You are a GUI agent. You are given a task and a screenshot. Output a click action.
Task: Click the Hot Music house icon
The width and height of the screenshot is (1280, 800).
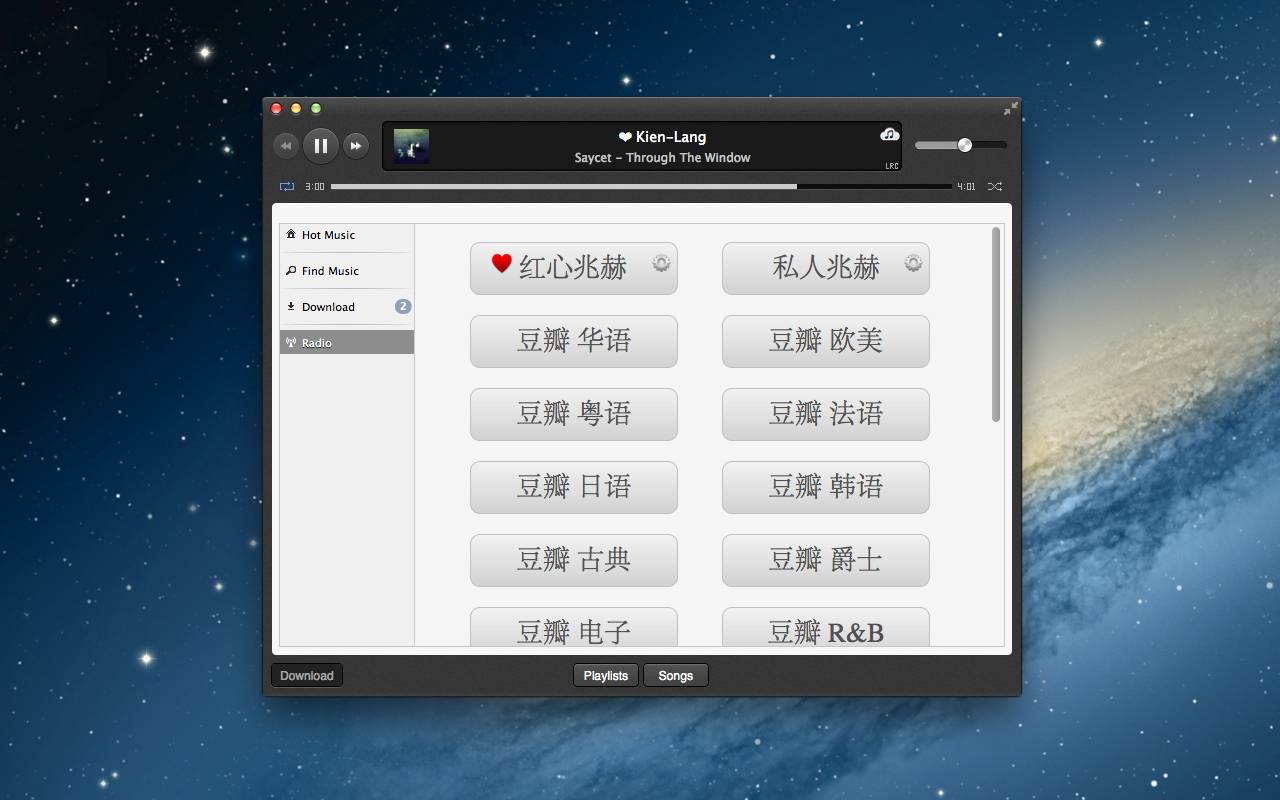tap(291, 234)
